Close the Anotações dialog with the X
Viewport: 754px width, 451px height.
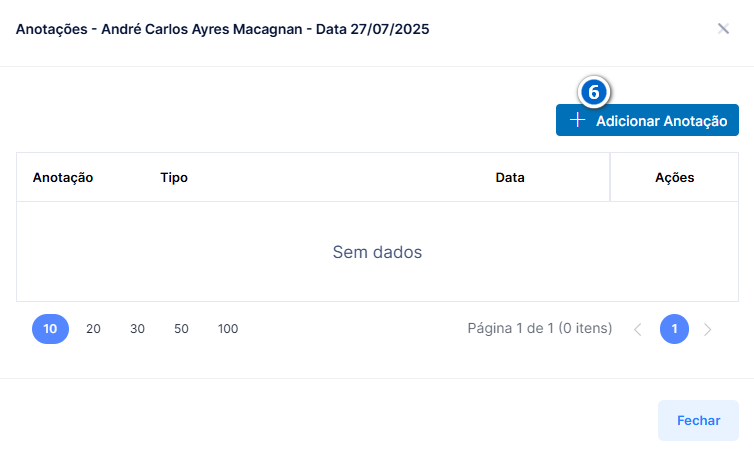(x=723, y=29)
